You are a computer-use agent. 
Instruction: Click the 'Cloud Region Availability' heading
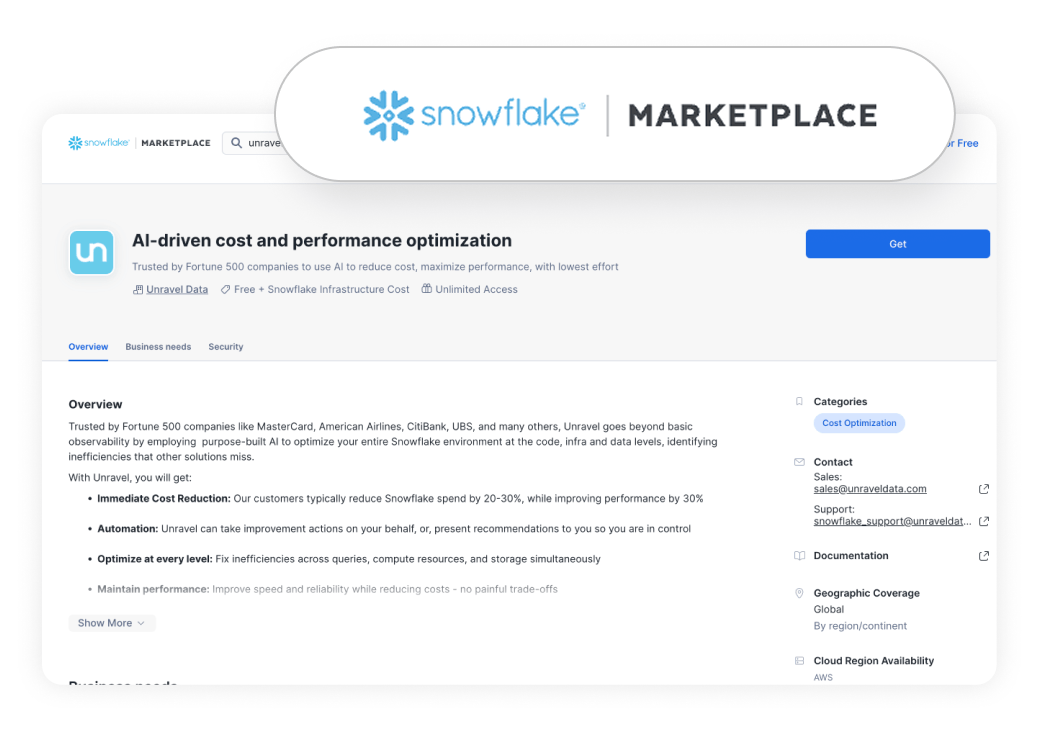pyautogui.click(x=874, y=661)
